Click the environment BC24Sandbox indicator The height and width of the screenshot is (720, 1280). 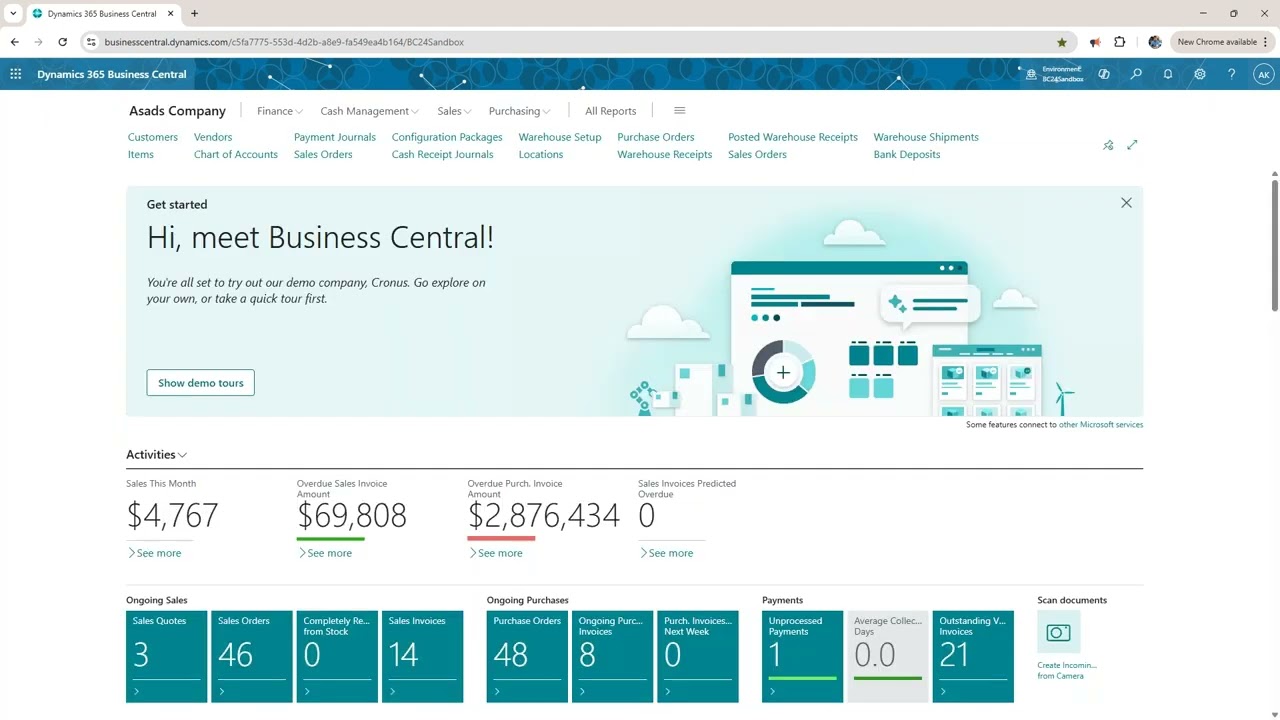[x=1055, y=74]
